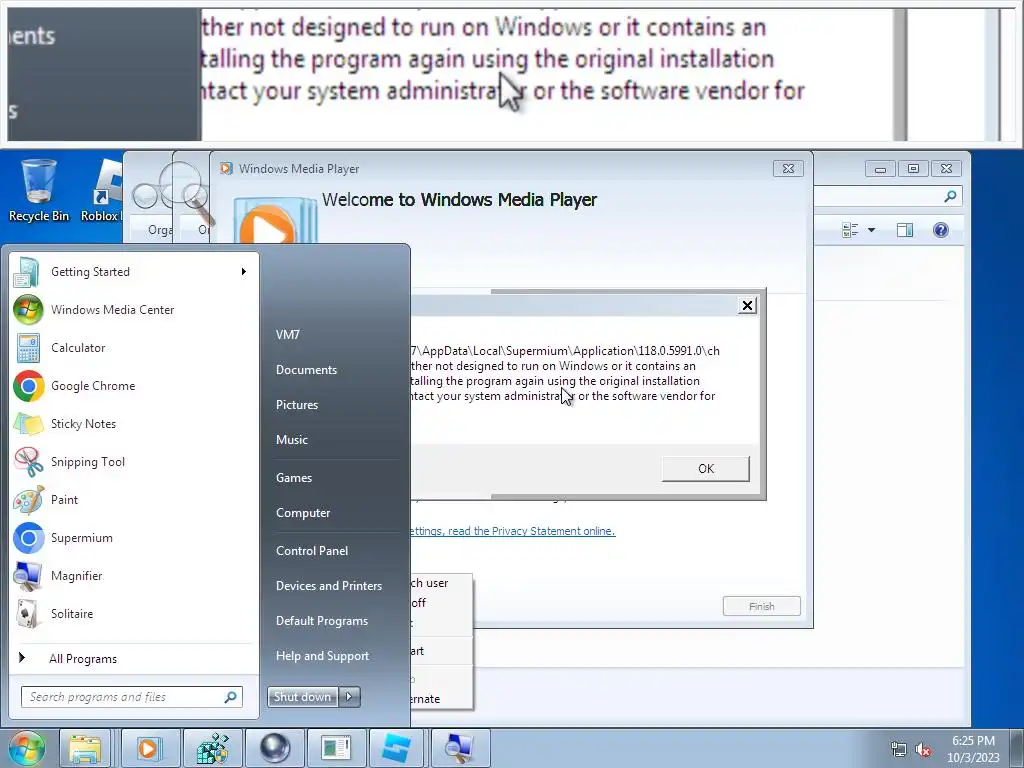Open Default Programs
Screen dimensions: 1024x768
322,621
